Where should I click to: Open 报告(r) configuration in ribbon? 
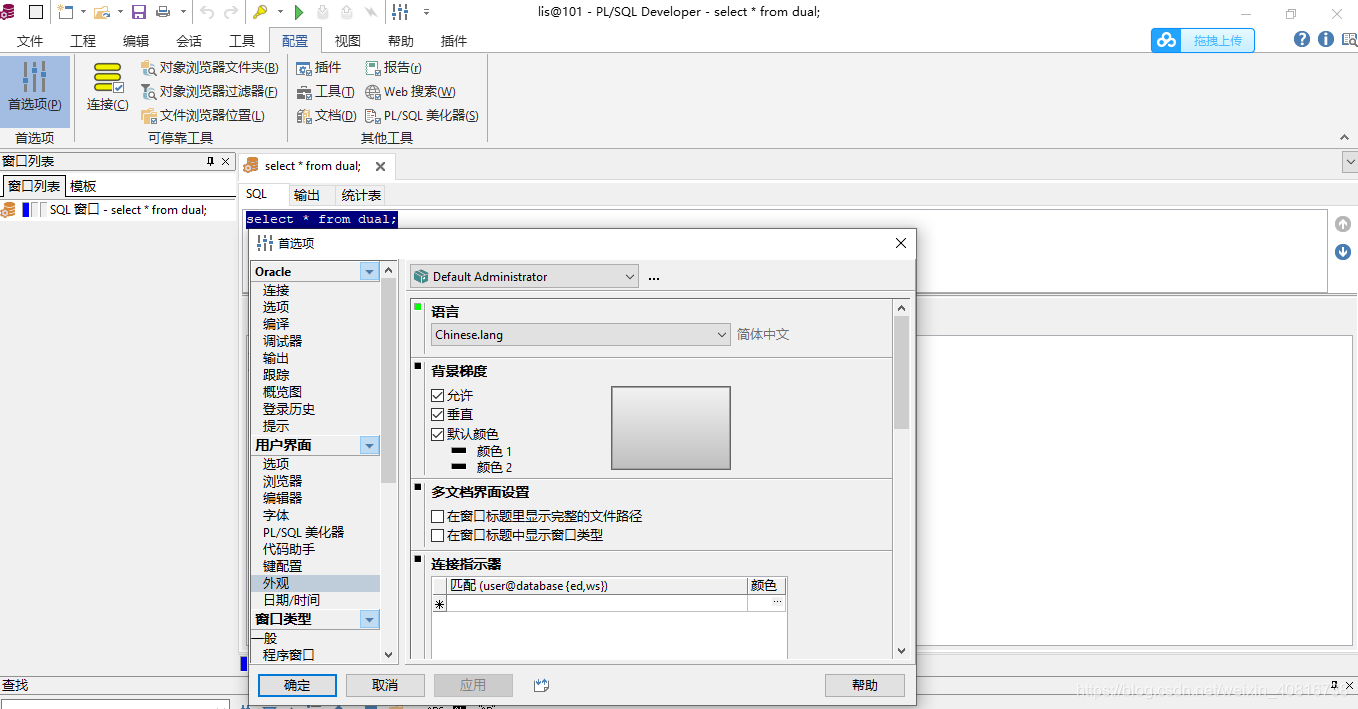point(393,67)
